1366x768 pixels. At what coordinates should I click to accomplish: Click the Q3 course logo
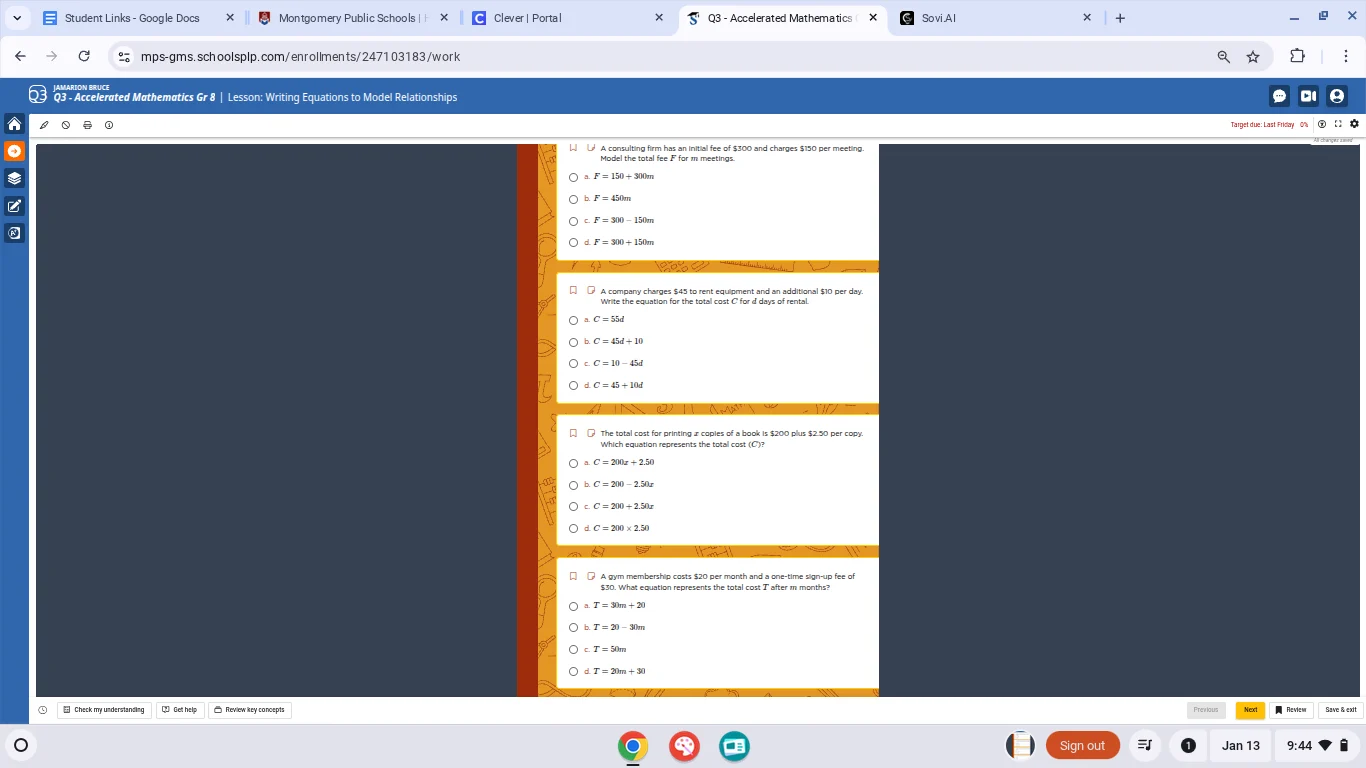point(38,95)
